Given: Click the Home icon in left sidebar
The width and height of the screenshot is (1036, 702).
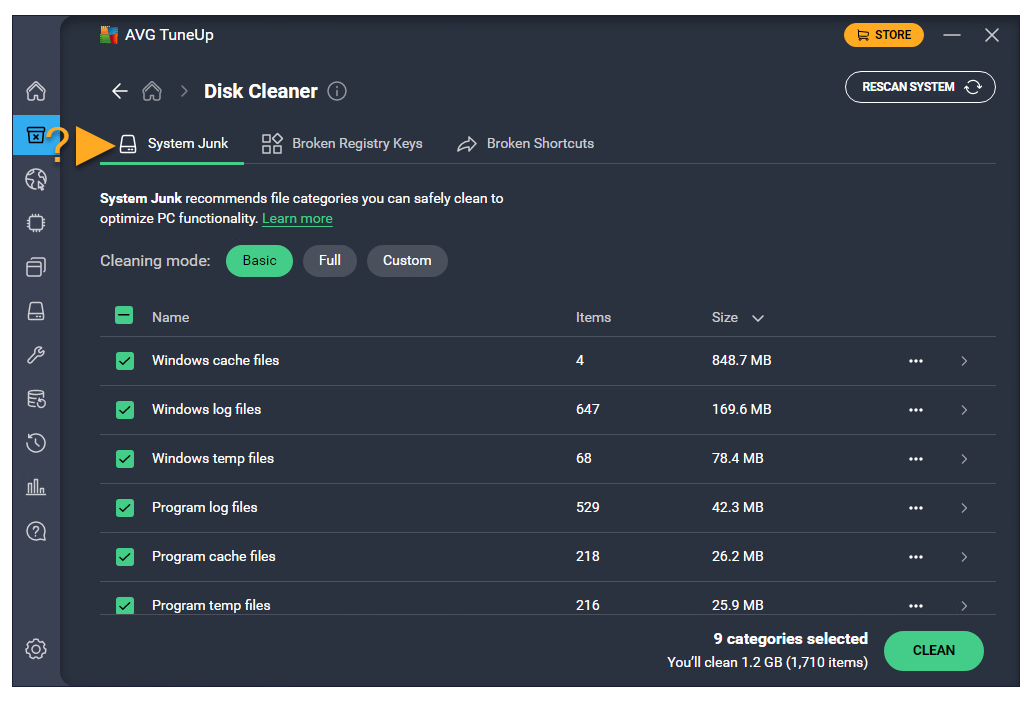Looking at the screenshot, I should click(36, 92).
